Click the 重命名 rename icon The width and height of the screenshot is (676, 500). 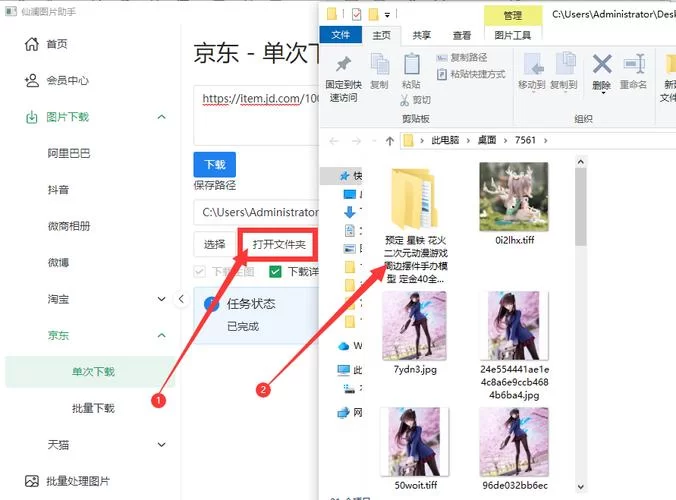coord(634,64)
